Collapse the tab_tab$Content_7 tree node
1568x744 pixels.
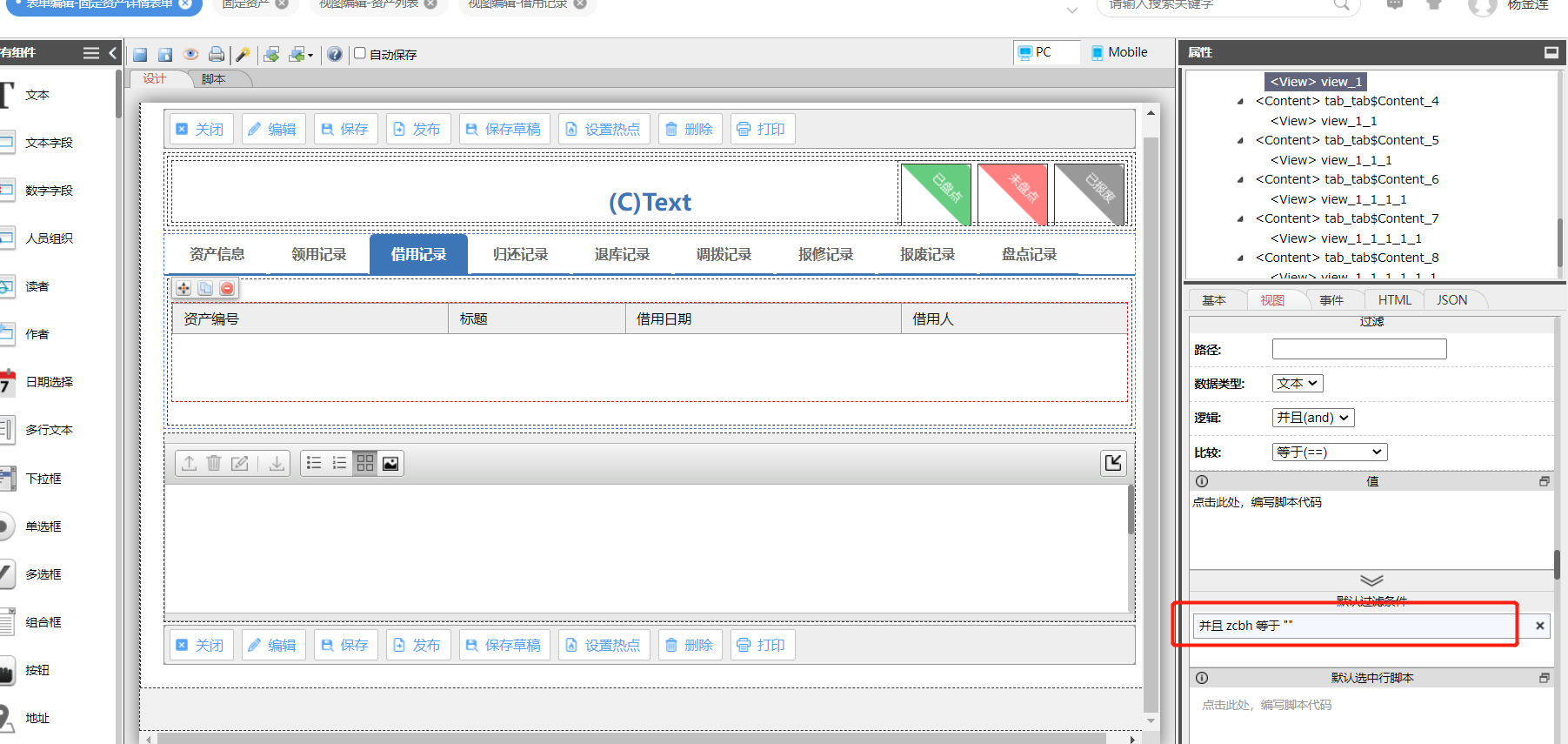click(x=1241, y=219)
